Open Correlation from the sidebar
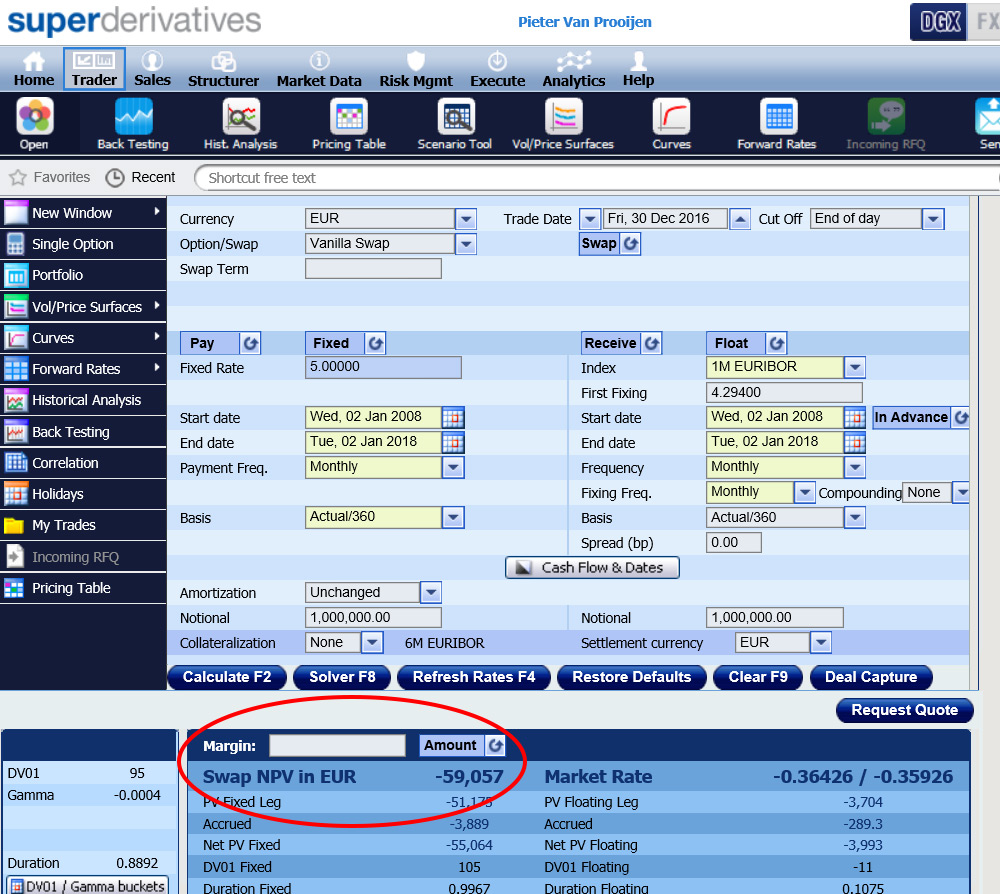Image resolution: width=1000 pixels, height=894 pixels. [83, 463]
